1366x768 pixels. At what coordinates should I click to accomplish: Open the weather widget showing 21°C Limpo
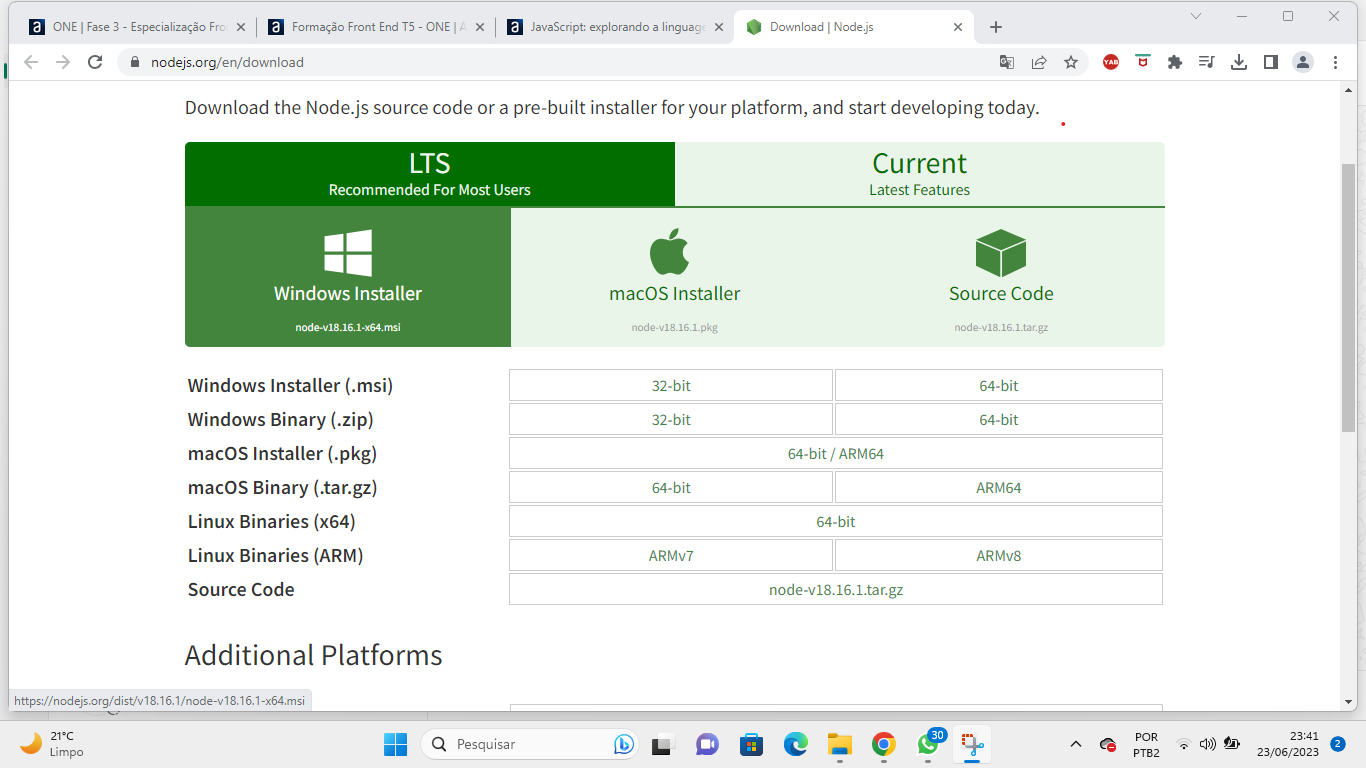click(x=52, y=744)
